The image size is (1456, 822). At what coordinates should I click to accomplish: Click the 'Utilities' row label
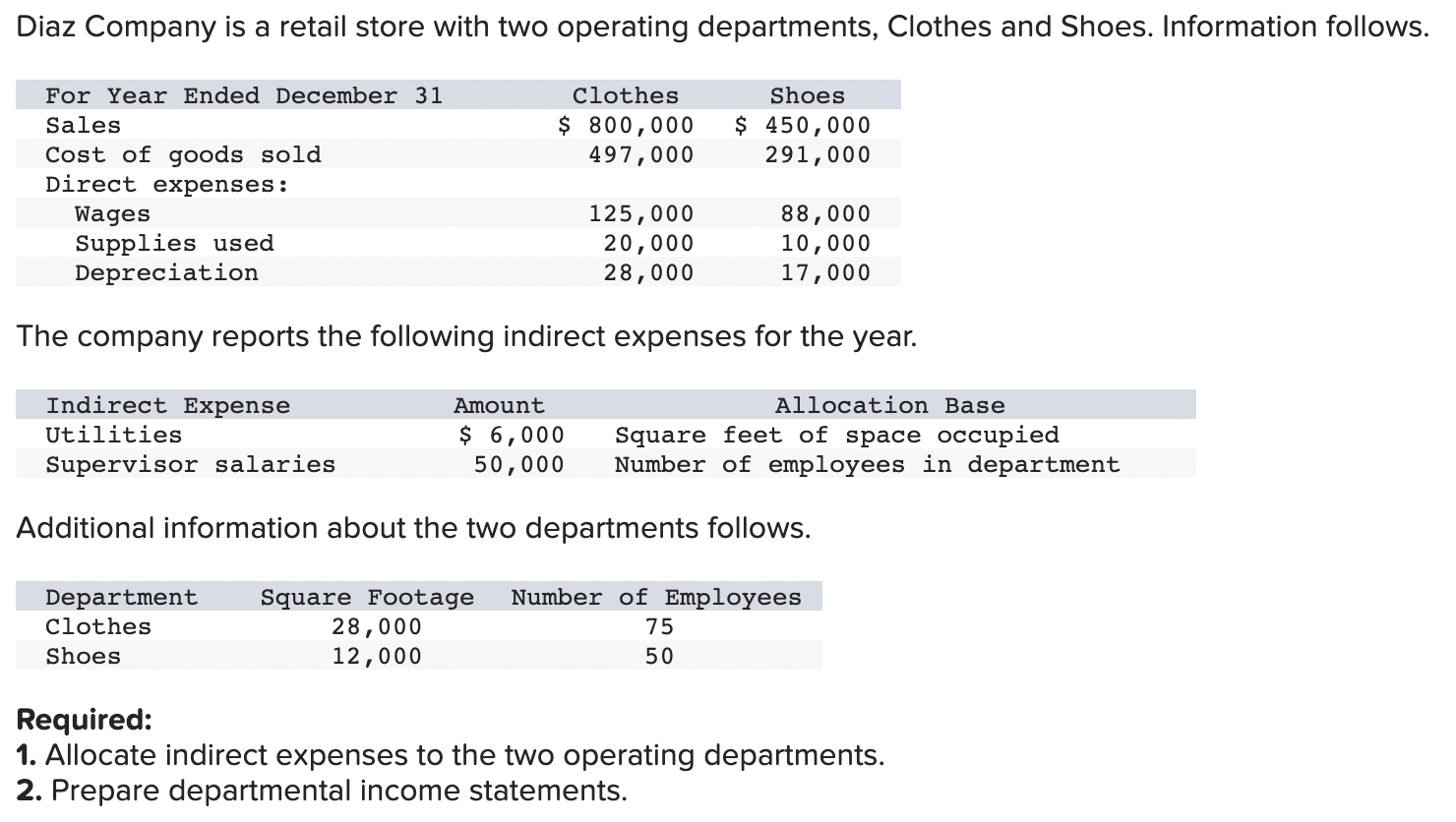click(114, 435)
